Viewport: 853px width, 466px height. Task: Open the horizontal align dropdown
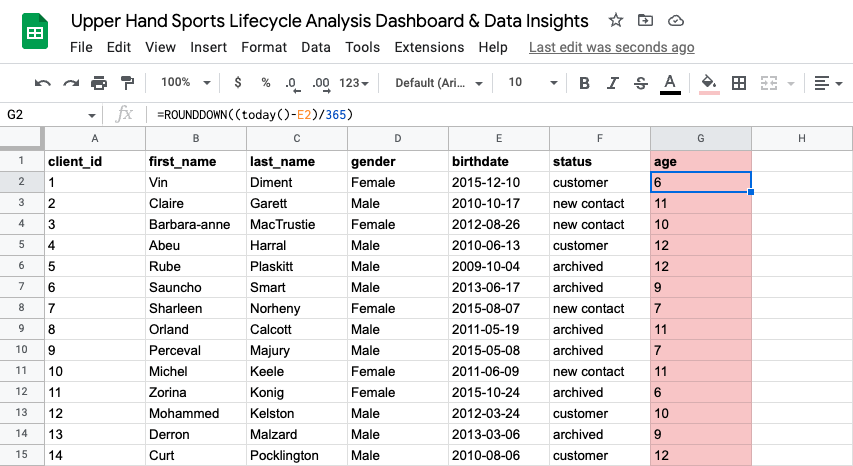[828, 83]
